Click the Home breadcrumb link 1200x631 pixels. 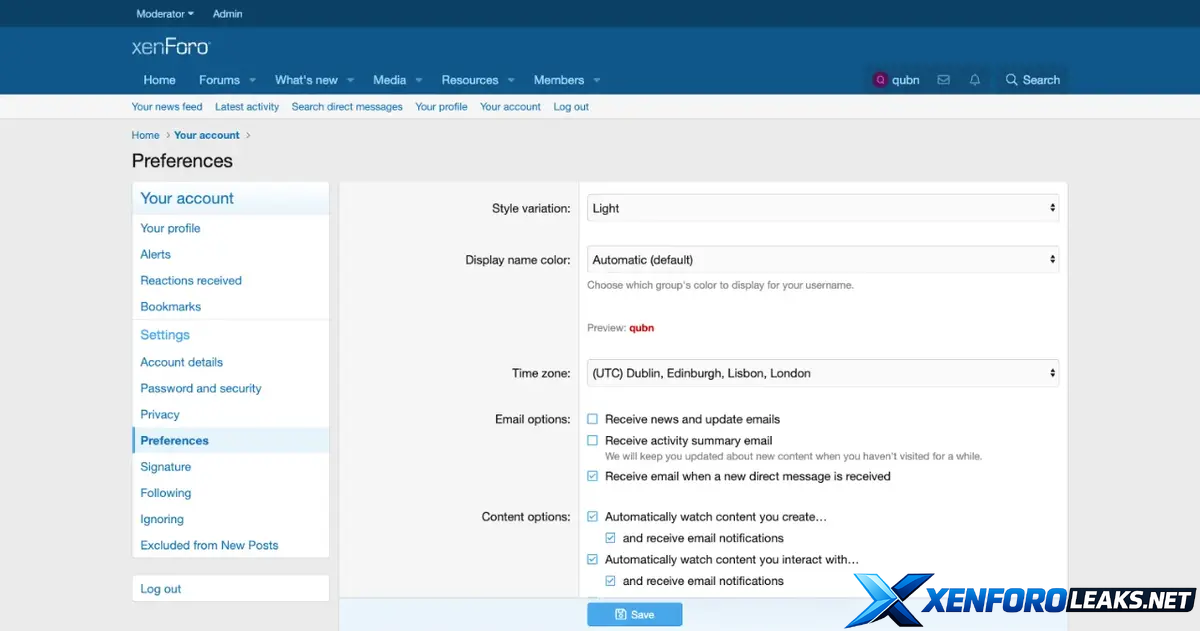point(145,135)
